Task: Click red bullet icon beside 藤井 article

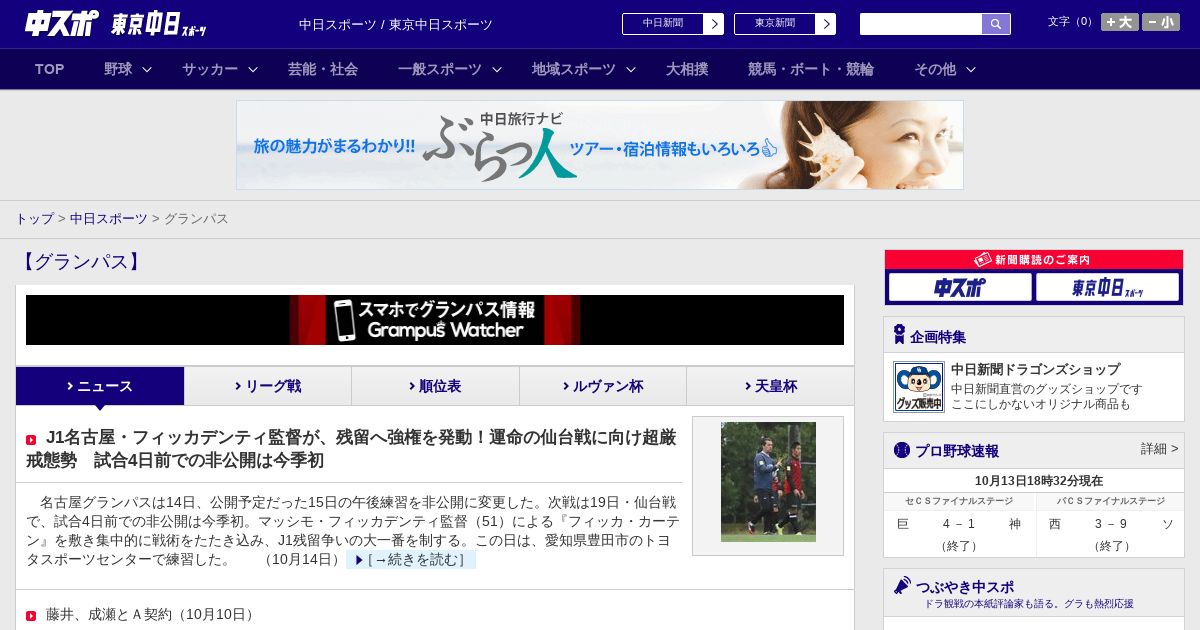Action: [31, 616]
